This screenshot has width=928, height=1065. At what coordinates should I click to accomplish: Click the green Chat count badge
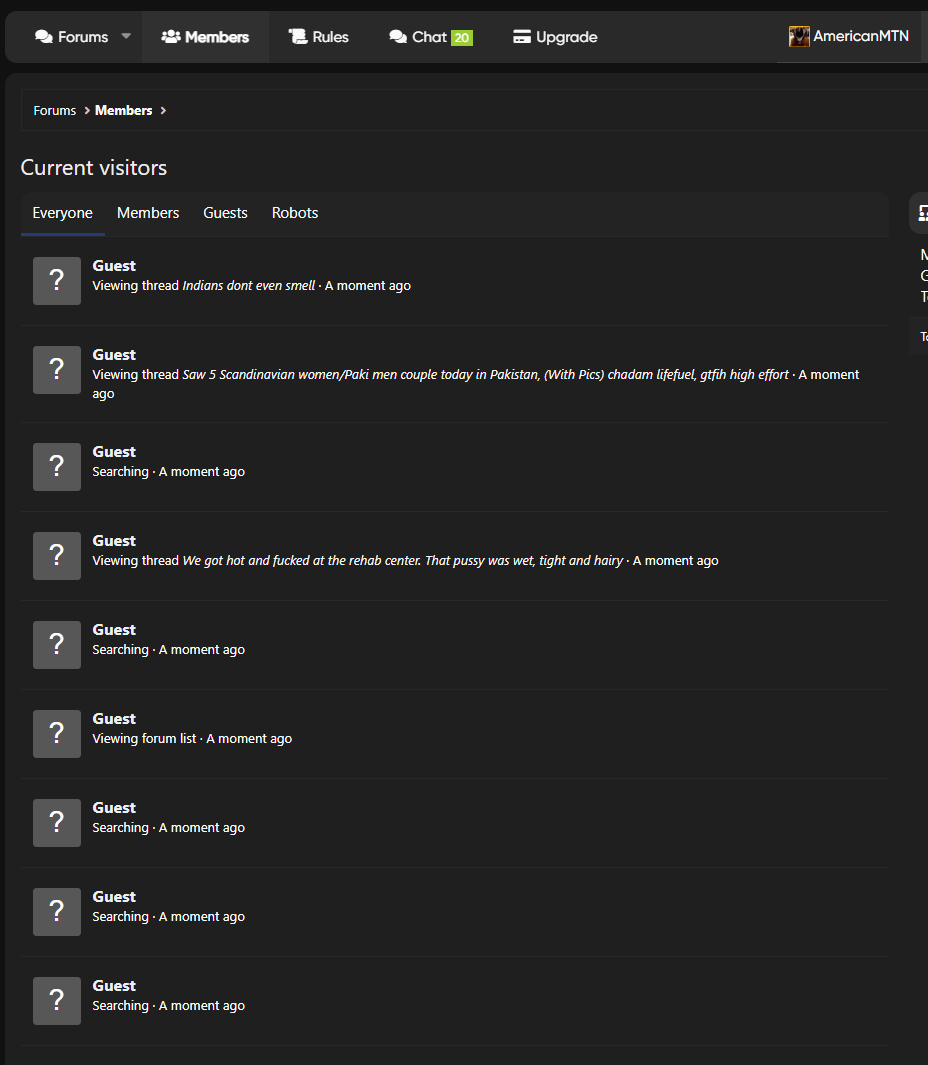pos(461,38)
